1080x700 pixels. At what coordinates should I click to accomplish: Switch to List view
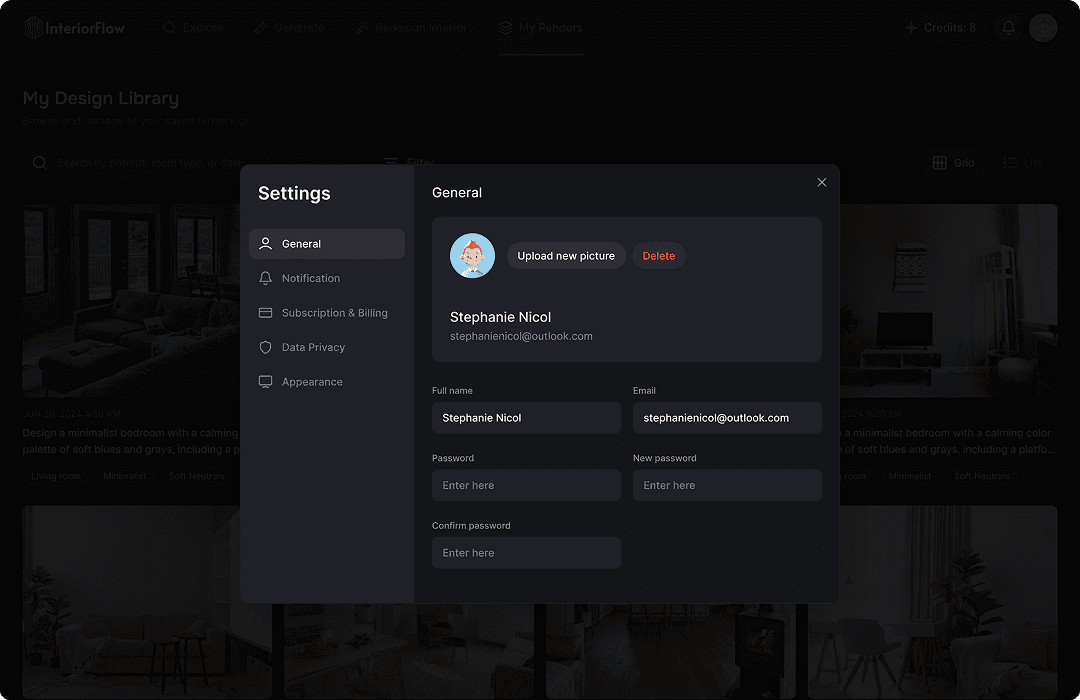(1022, 162)
